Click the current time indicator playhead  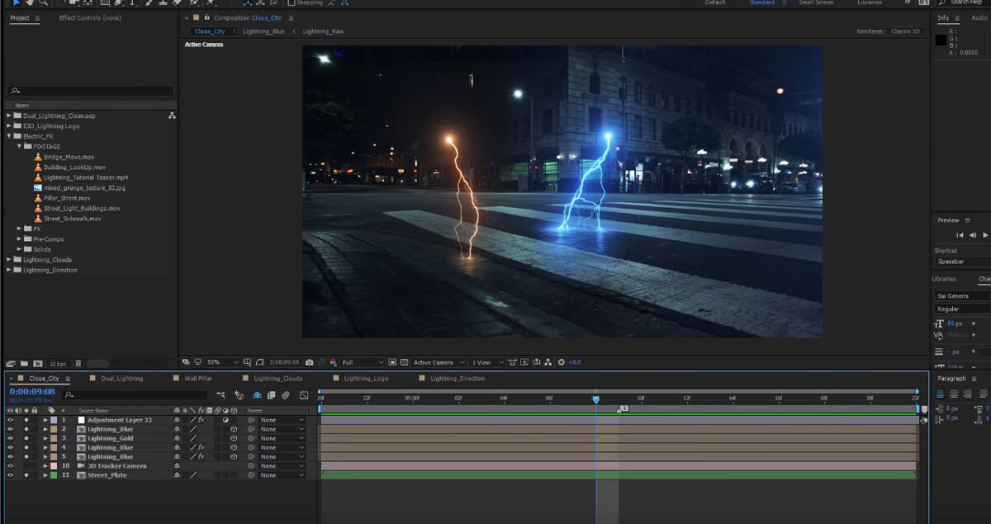click(x=595, y=399)
